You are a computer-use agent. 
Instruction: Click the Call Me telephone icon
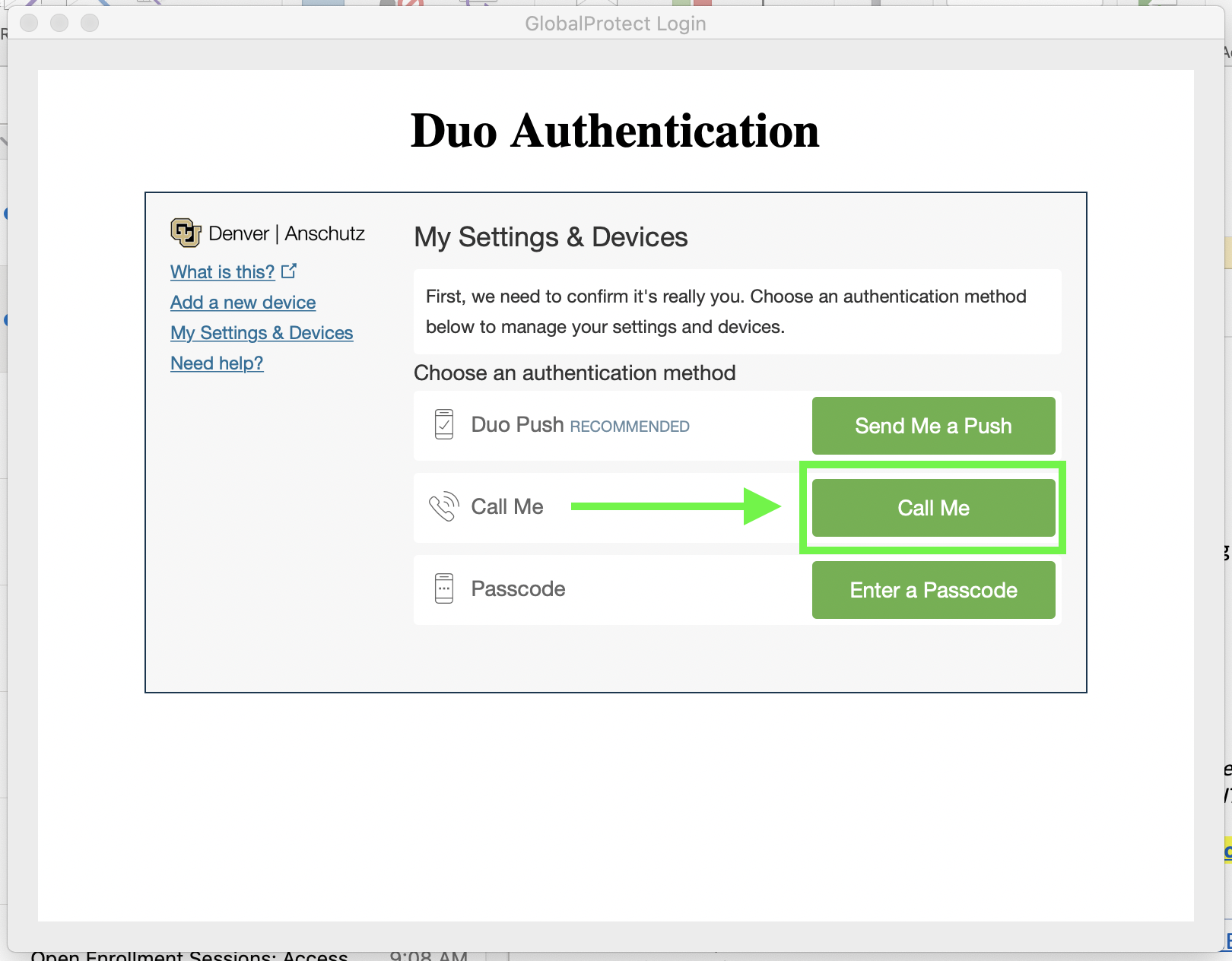click(443, 506)
